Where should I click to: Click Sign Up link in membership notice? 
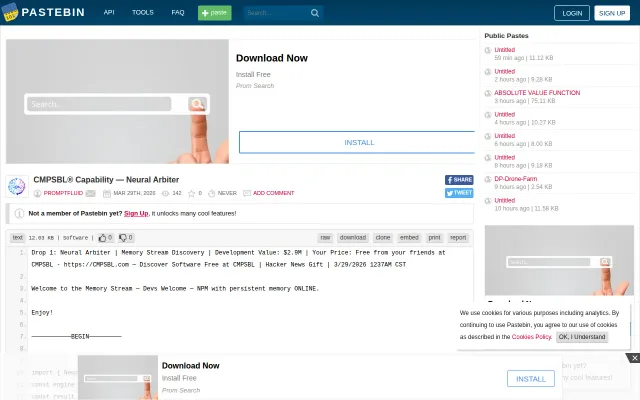pos(136,213)
